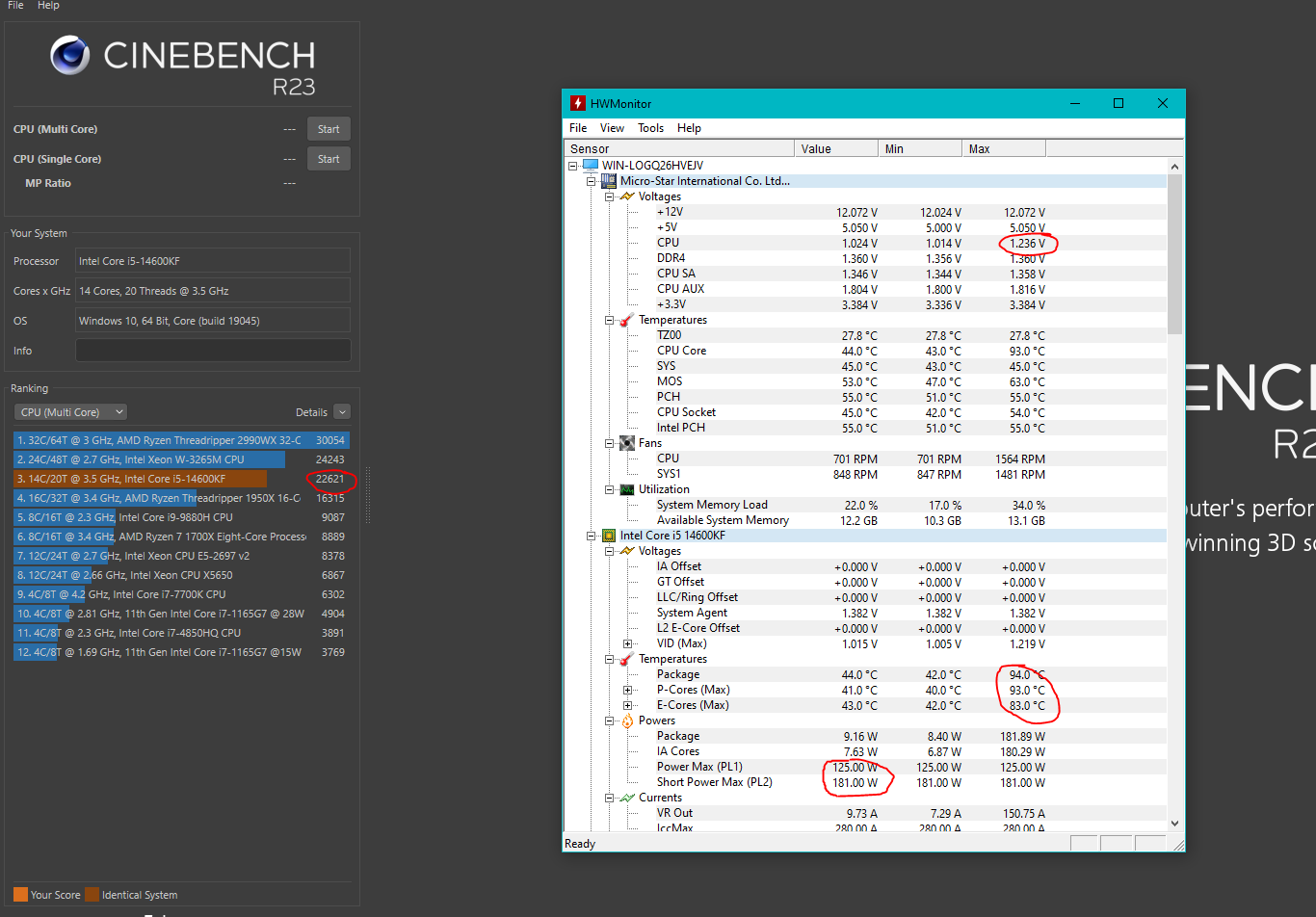Click the empty Info input field
Image resolution: width=1316 pixels, height=917 pixels.
[213, 351]
